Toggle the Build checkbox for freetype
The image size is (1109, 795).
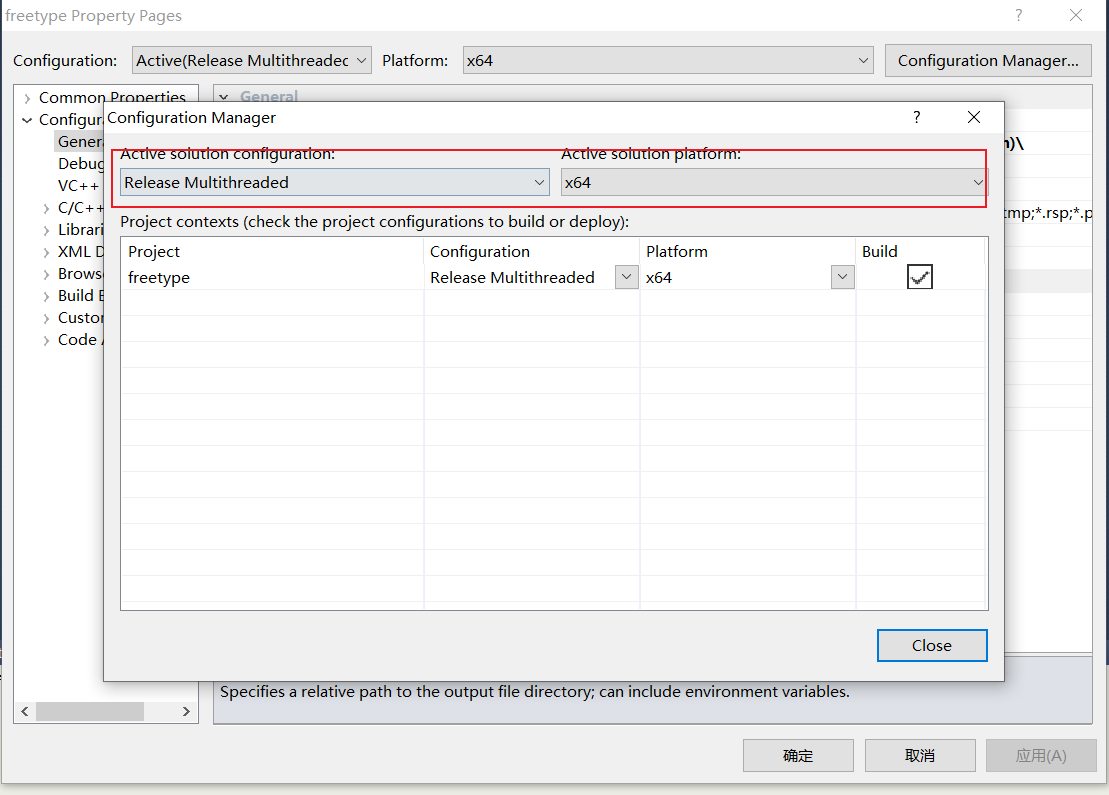[x=920, y=277]
